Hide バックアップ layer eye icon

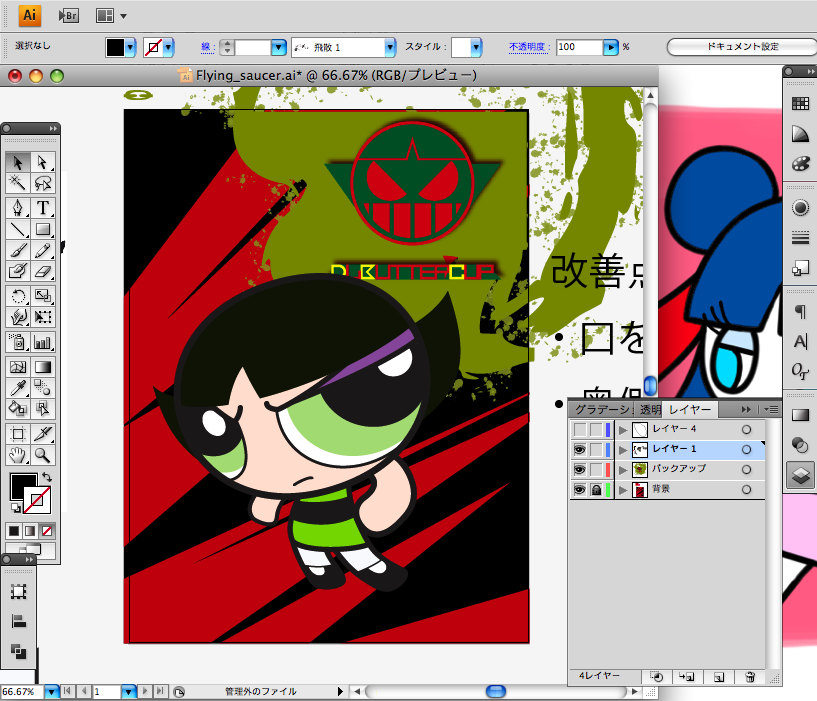point(579,470)
